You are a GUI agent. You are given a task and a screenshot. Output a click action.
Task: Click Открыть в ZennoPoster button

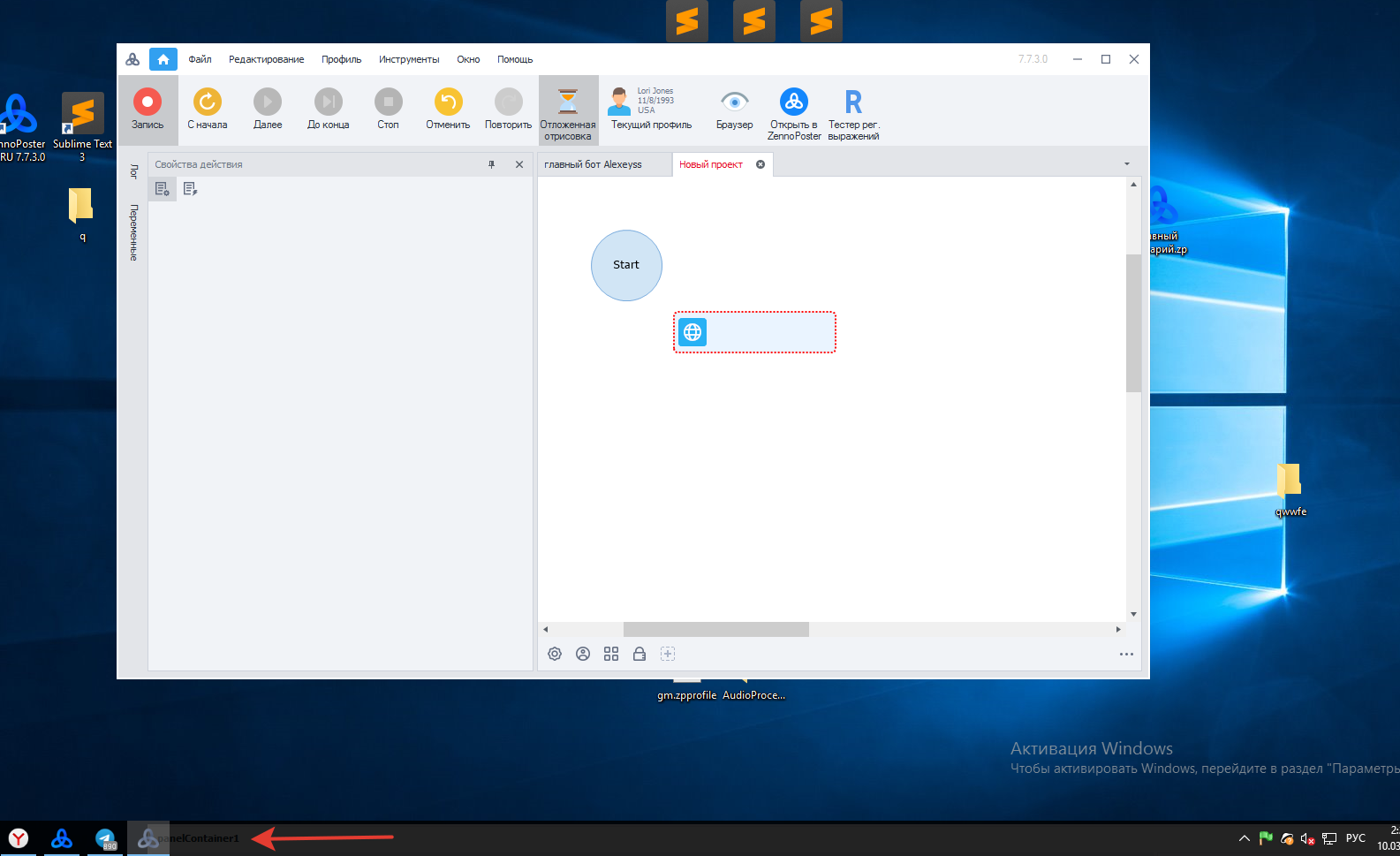pyautogui.click(x=794, y=114)
